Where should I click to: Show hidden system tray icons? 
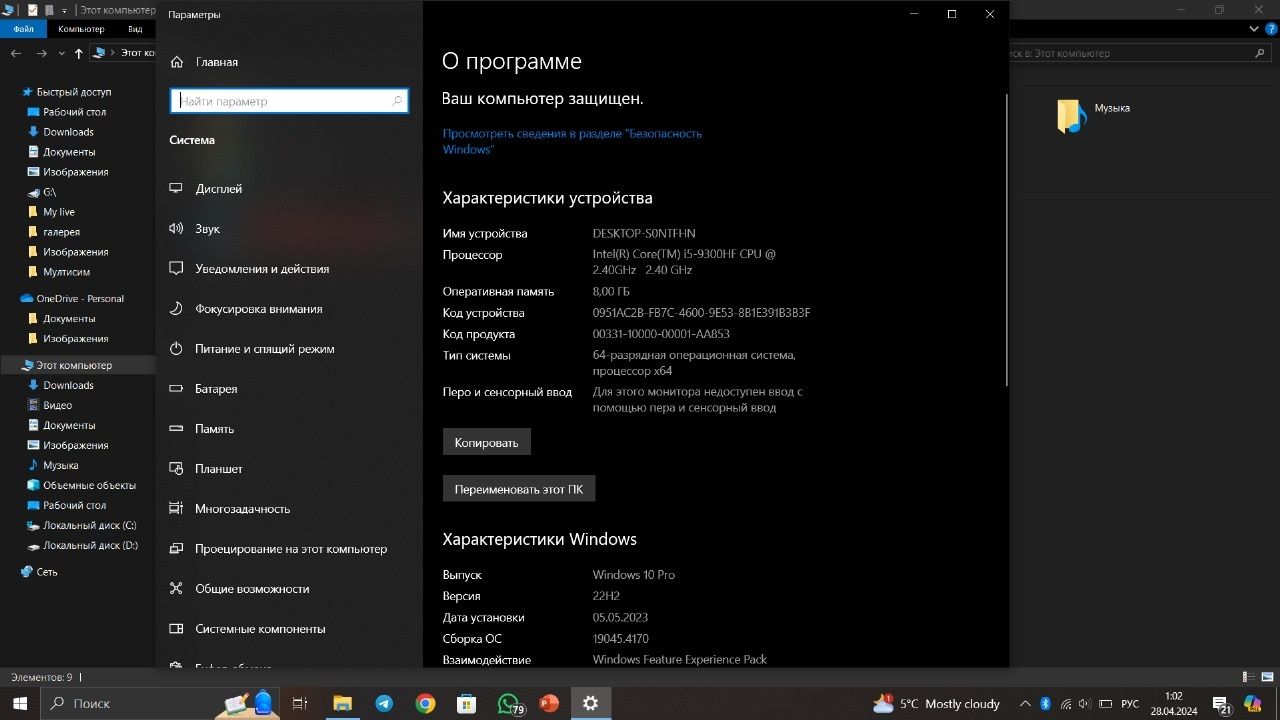(1024, 703)
